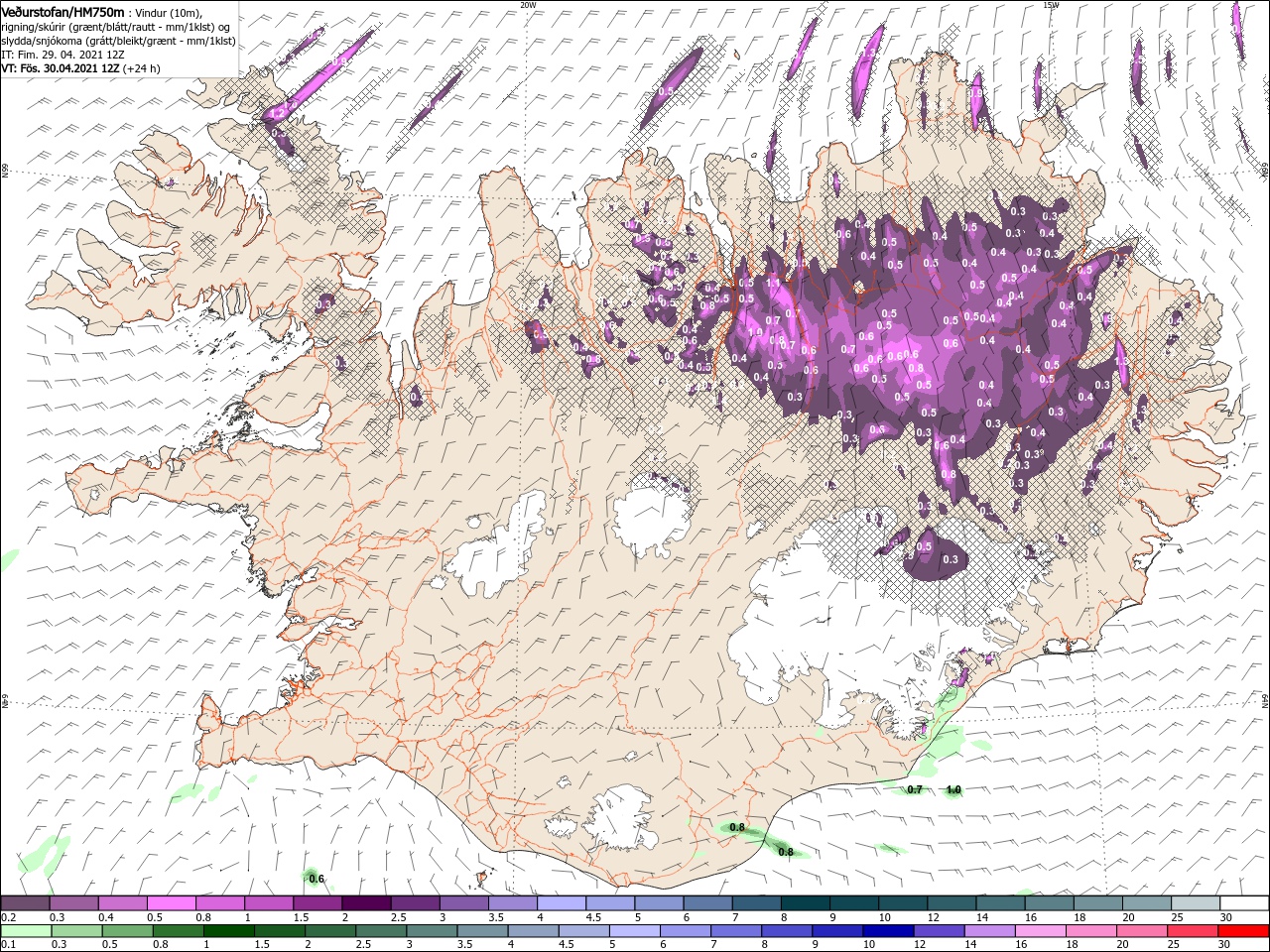Screen dimensions: 1270x952
Task: Pick the snow legend swatch between 6 and 7
Action: [706, 903]
